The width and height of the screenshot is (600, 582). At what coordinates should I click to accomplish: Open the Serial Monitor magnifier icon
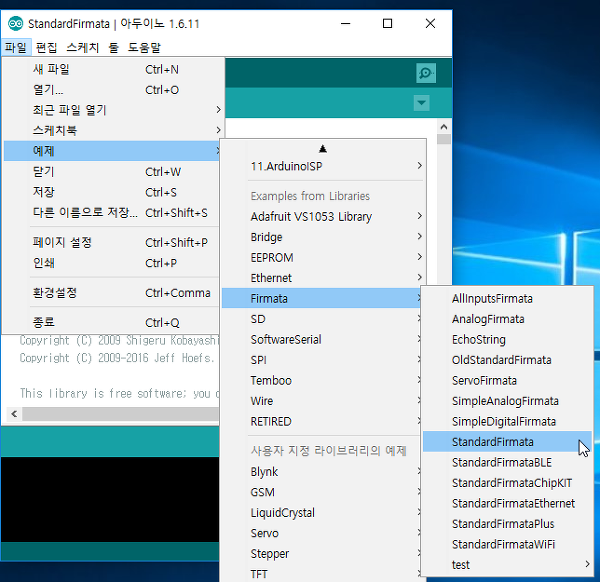coord(426,73)
